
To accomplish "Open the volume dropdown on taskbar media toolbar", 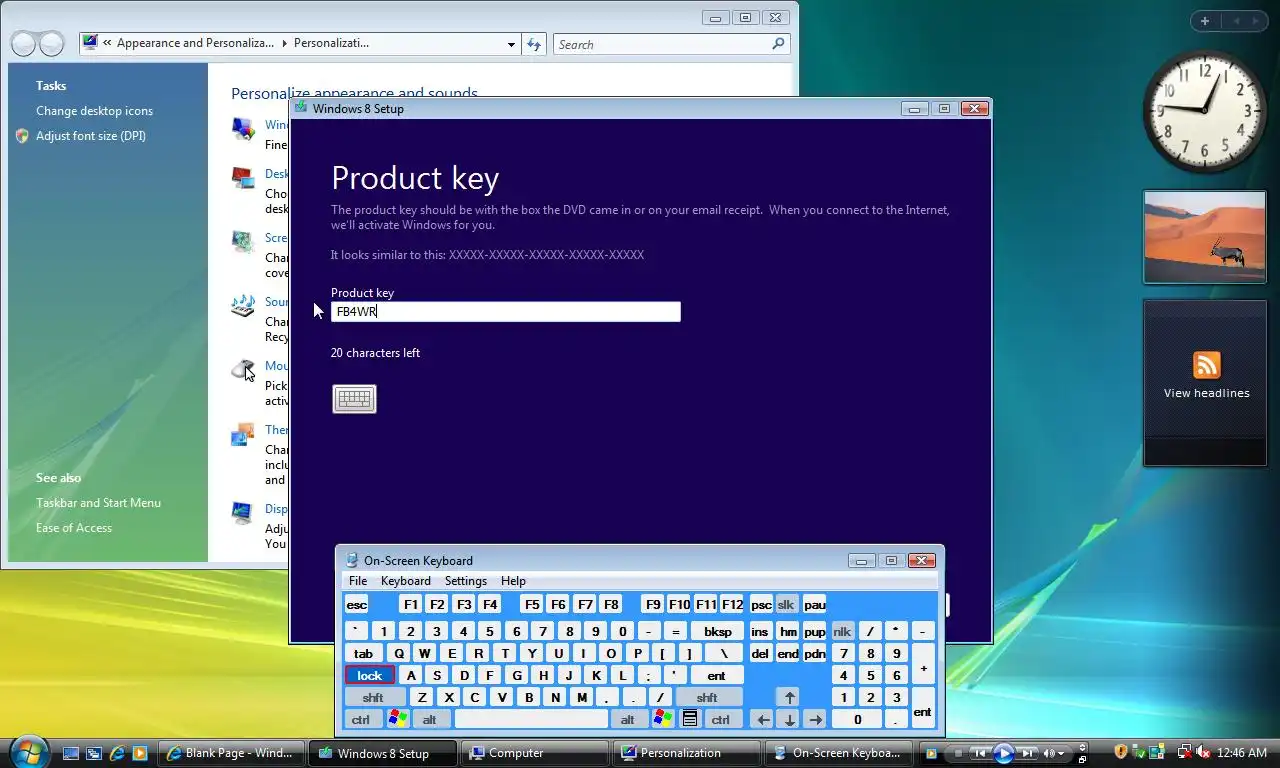I will (1060, 753).
